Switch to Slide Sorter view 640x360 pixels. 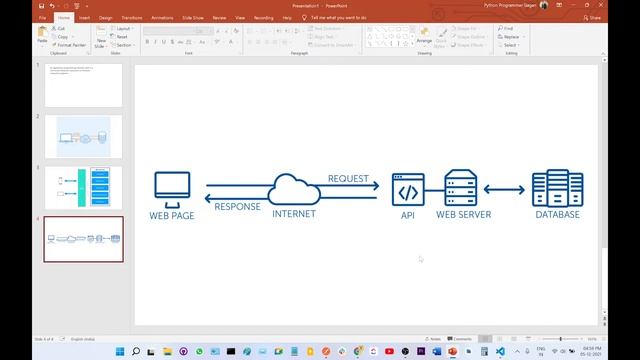(x=500, y=339)
